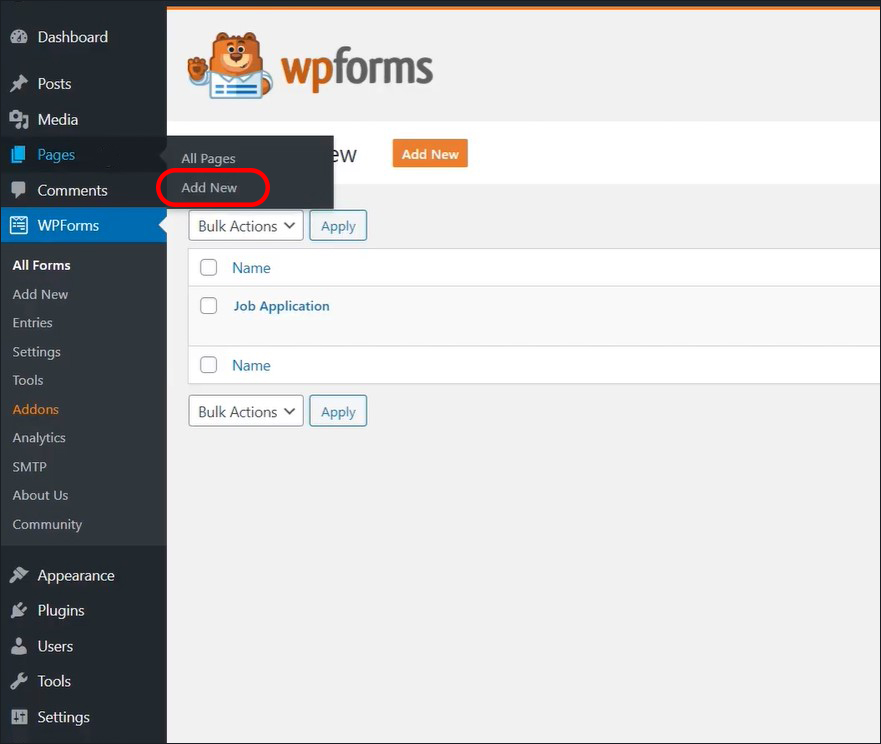Click the Comments speech bubble icon
881x744 pixels.
(x=19, y=190)
